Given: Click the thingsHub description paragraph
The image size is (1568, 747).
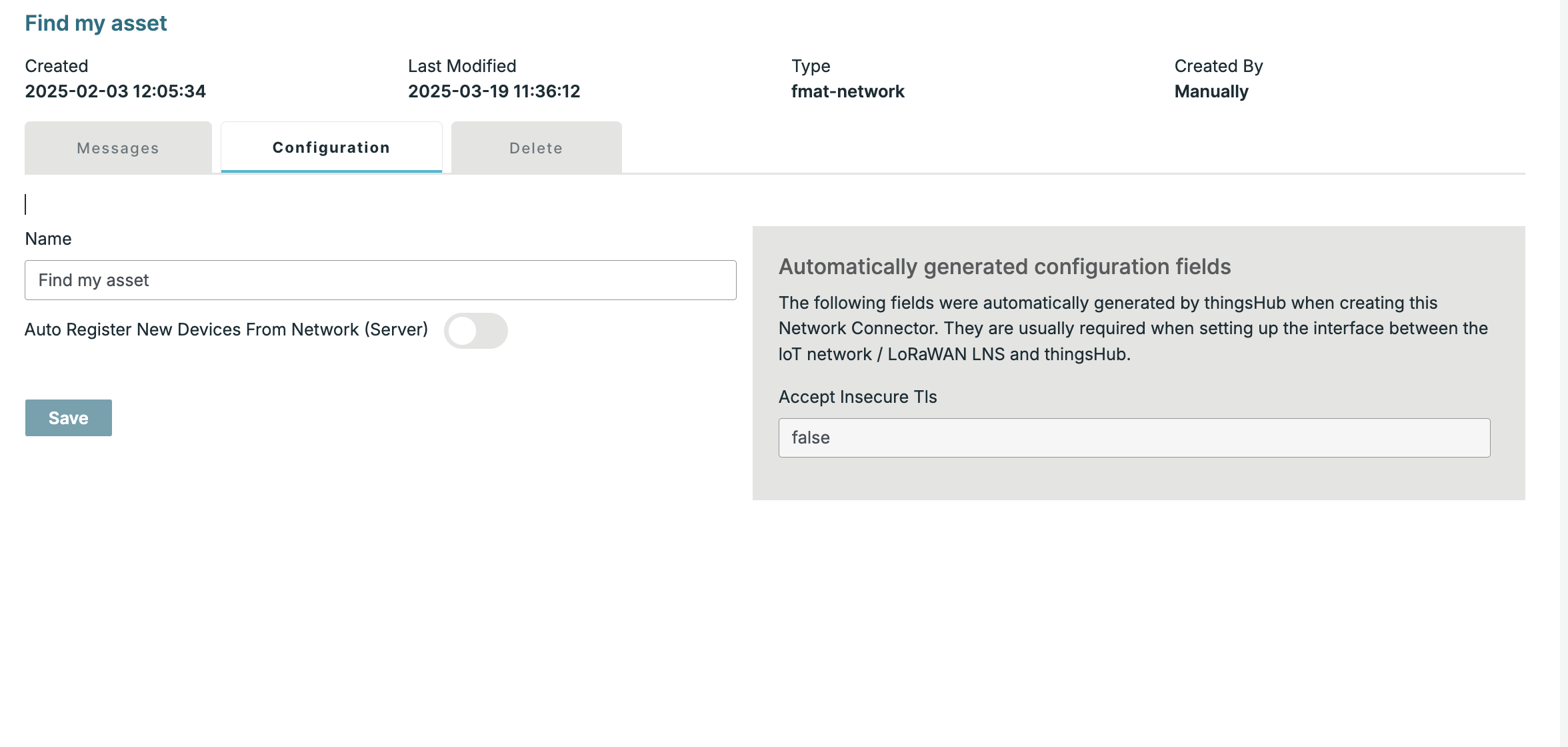Looking at the screenshot, I should pyautogui.click(x=1133, y=328).
